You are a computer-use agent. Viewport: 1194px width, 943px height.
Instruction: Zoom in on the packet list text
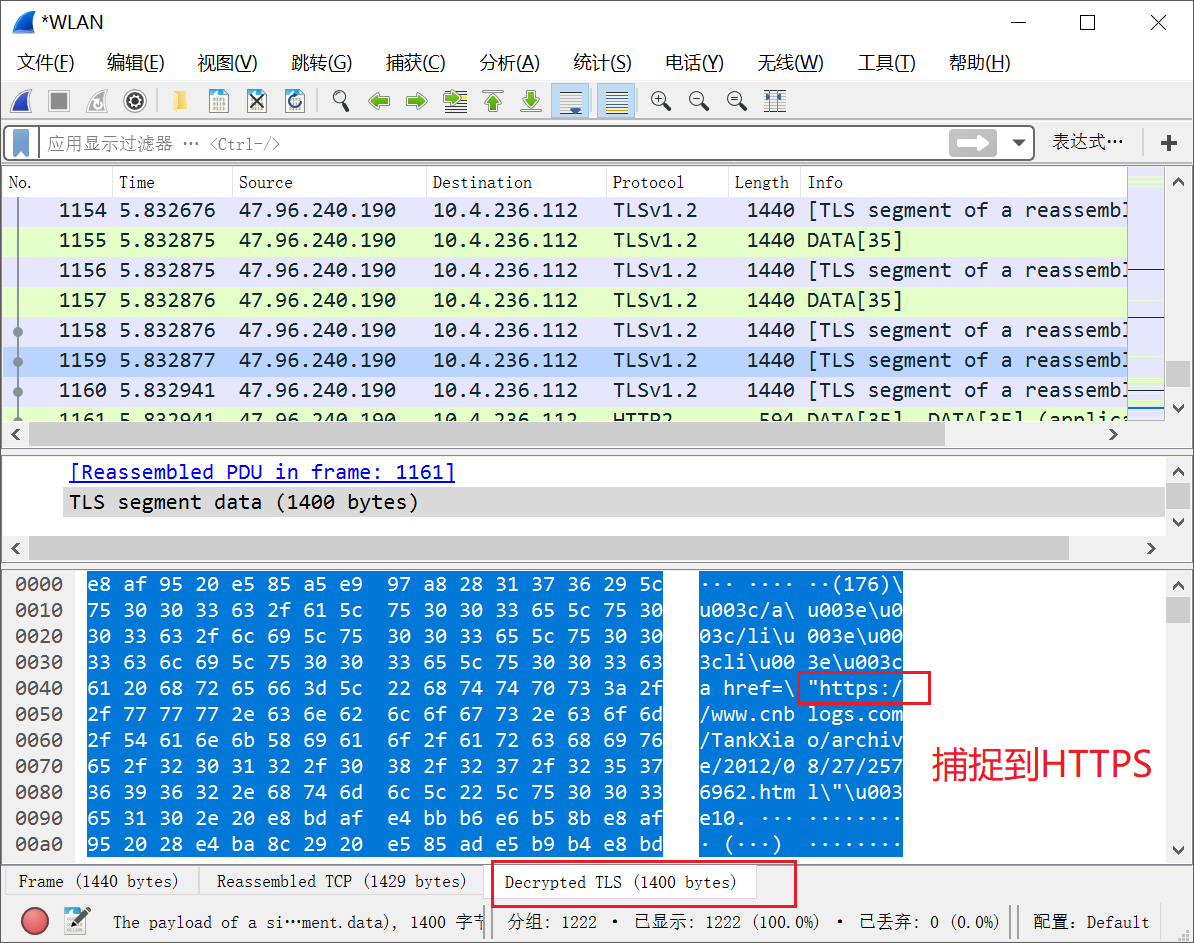click(x=660, y=100)
